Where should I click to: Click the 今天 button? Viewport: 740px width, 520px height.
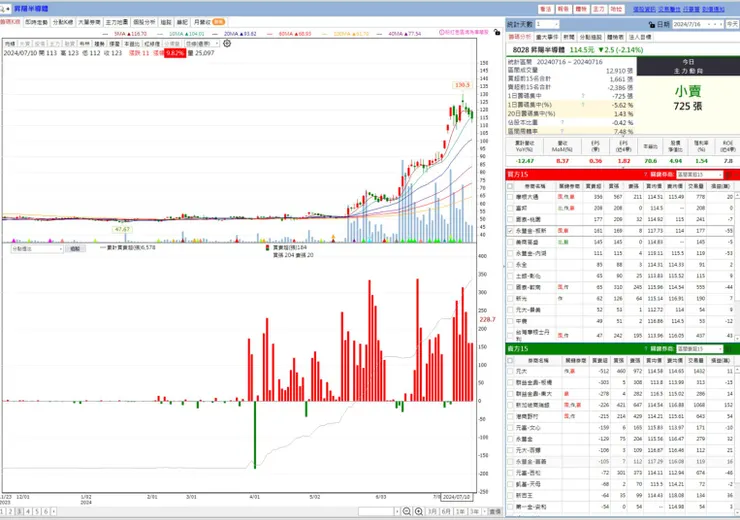point(732,24)
